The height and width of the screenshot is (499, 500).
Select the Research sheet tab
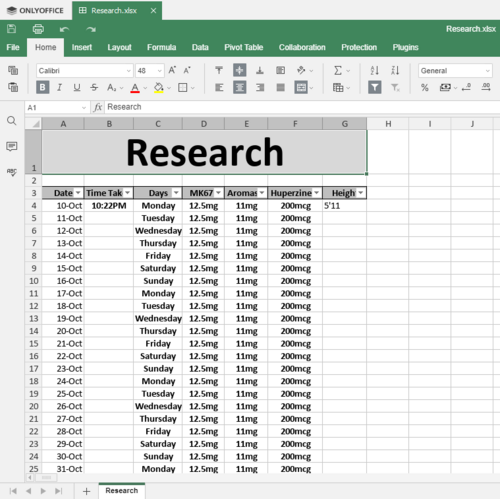click(x=122, y=491)
